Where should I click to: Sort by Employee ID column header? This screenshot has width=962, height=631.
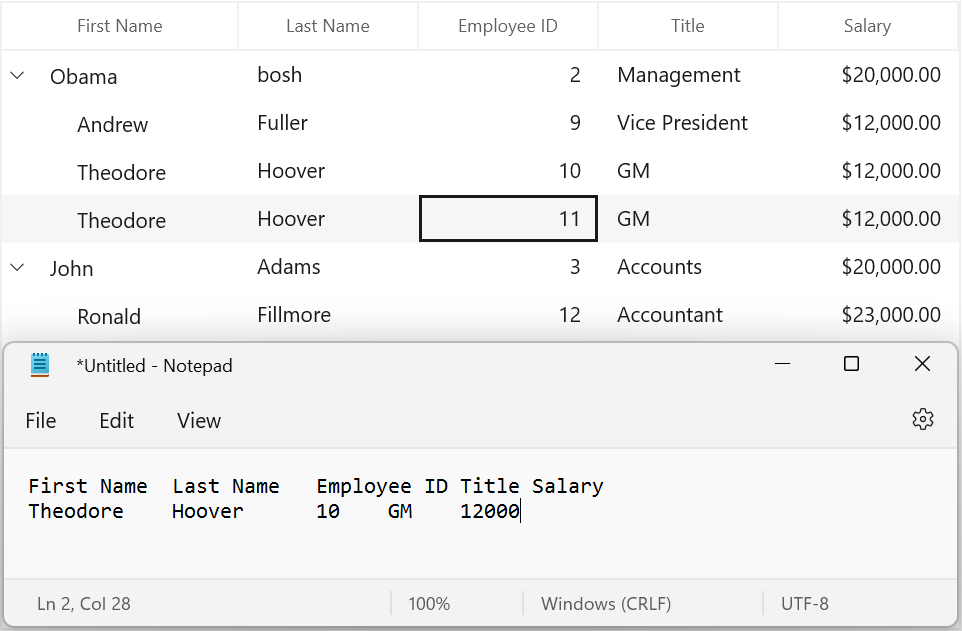coord(508,26)
